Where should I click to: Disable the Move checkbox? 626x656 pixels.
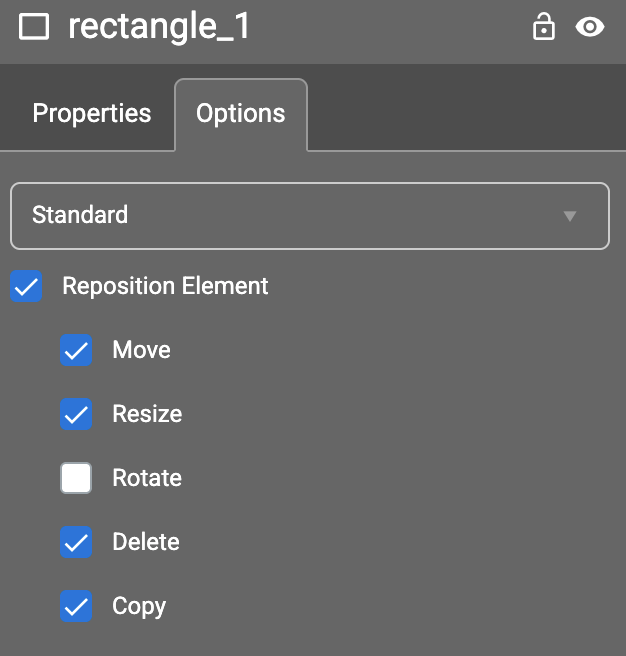(x=76, y=351)
